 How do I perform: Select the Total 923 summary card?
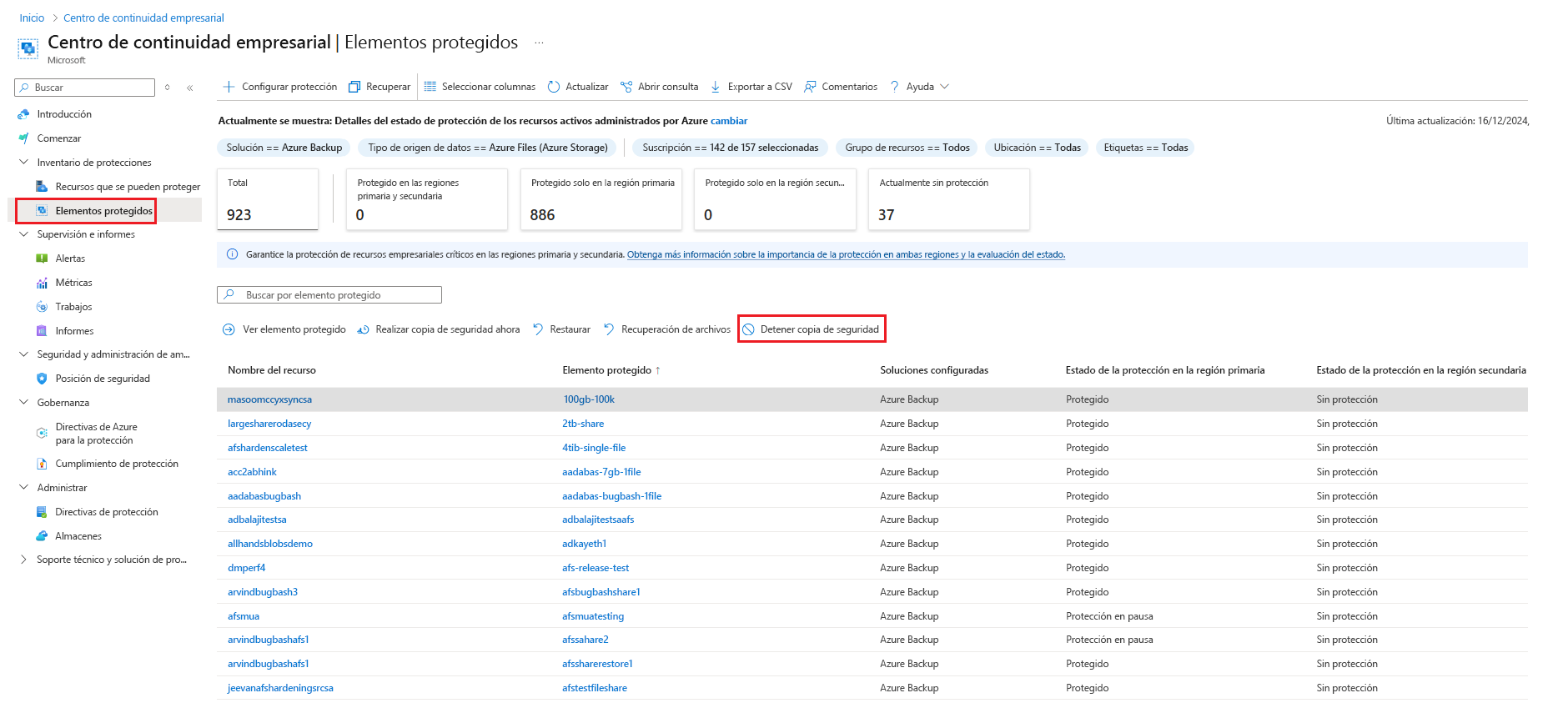click(268, 199)
